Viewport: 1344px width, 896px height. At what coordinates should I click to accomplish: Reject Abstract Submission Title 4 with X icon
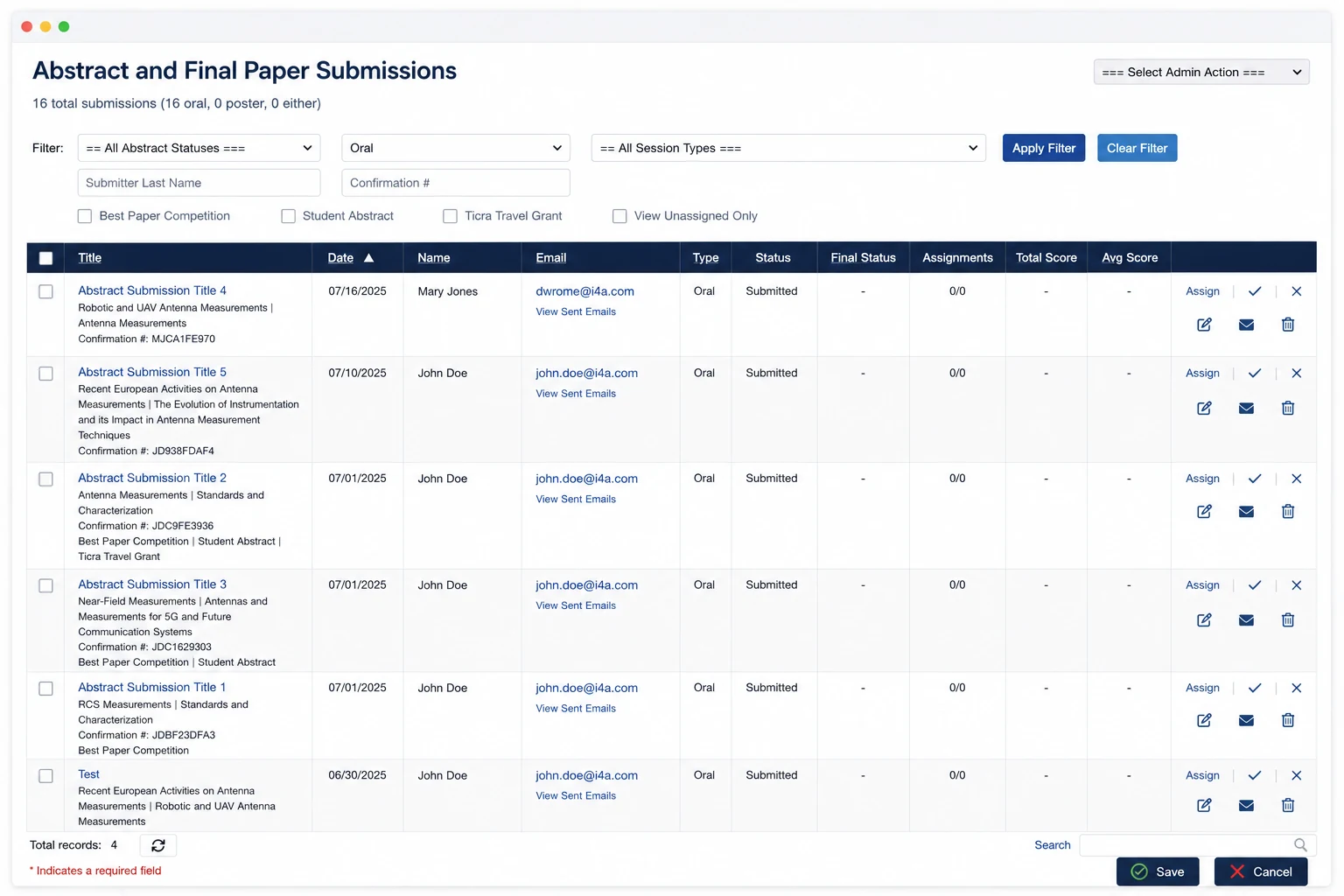click(1297, 291)
